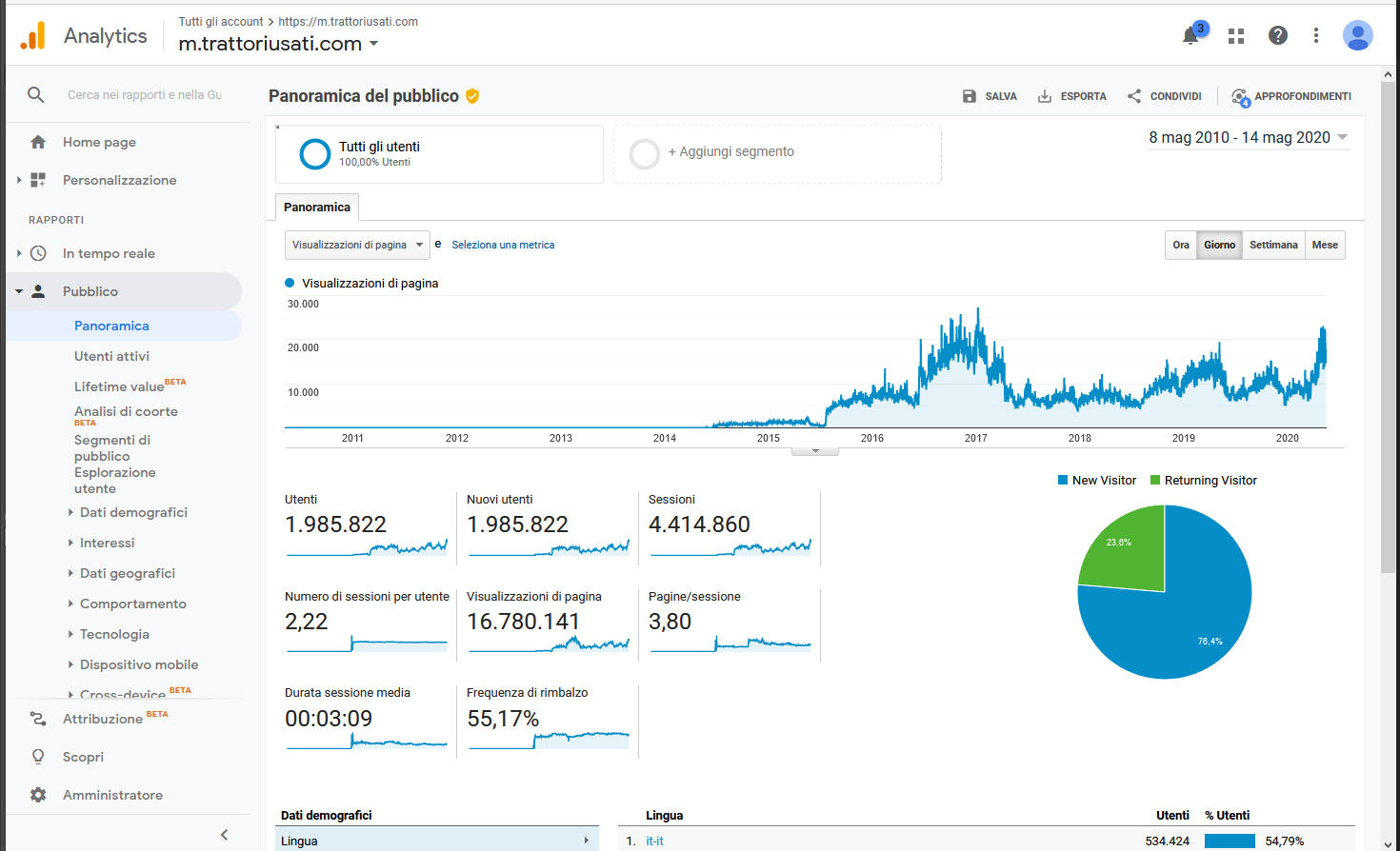Screen dimensions: 1400x851
Task: Focus the report search field
Action: coord(145,95)
